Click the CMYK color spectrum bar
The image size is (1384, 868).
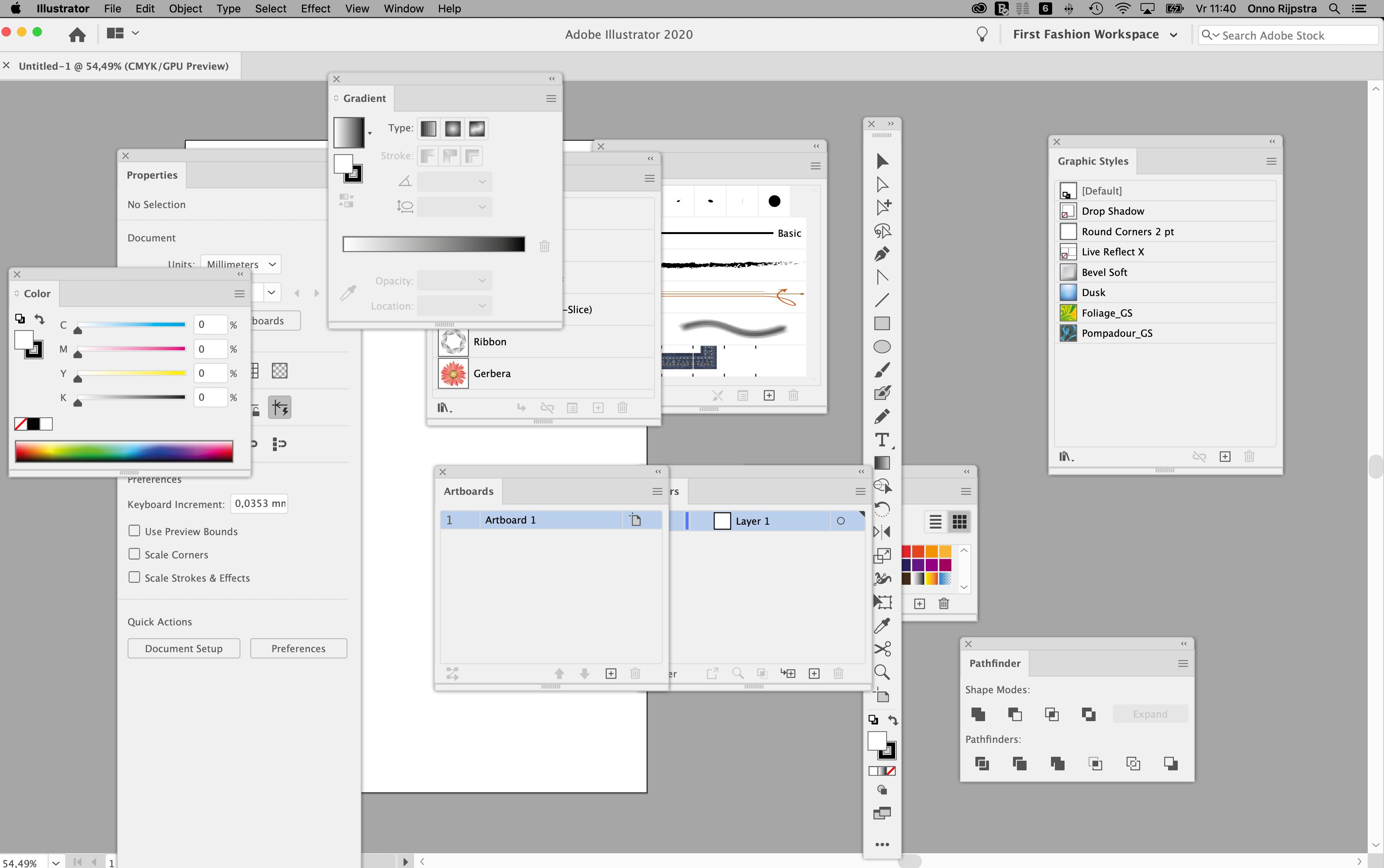124,451
